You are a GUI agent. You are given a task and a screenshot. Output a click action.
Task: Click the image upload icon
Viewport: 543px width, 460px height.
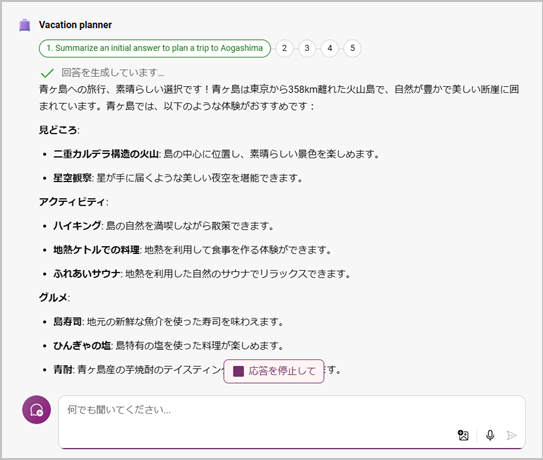463,435
